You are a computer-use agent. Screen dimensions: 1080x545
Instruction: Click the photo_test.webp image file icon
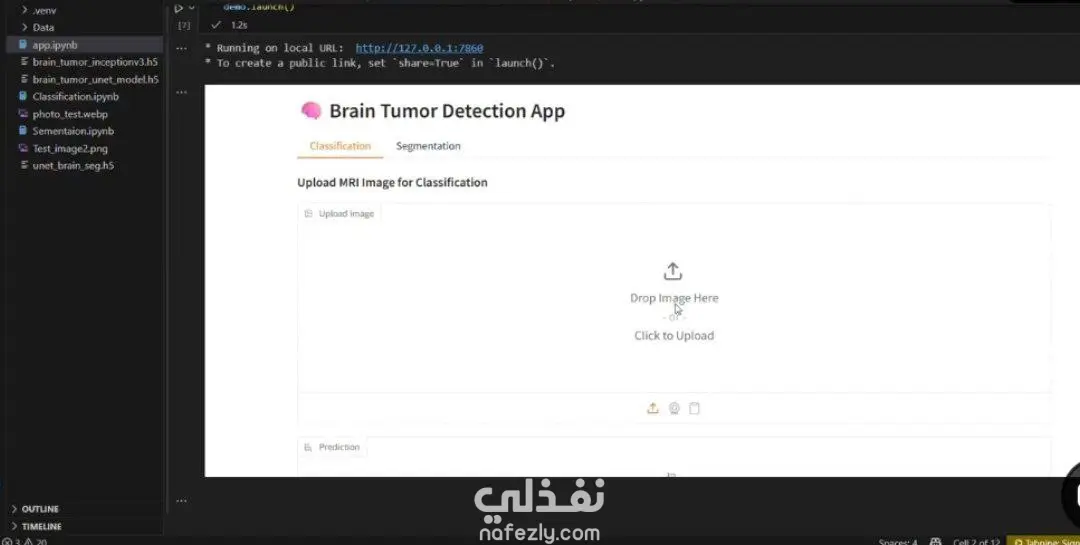click(x=24, y=114)
